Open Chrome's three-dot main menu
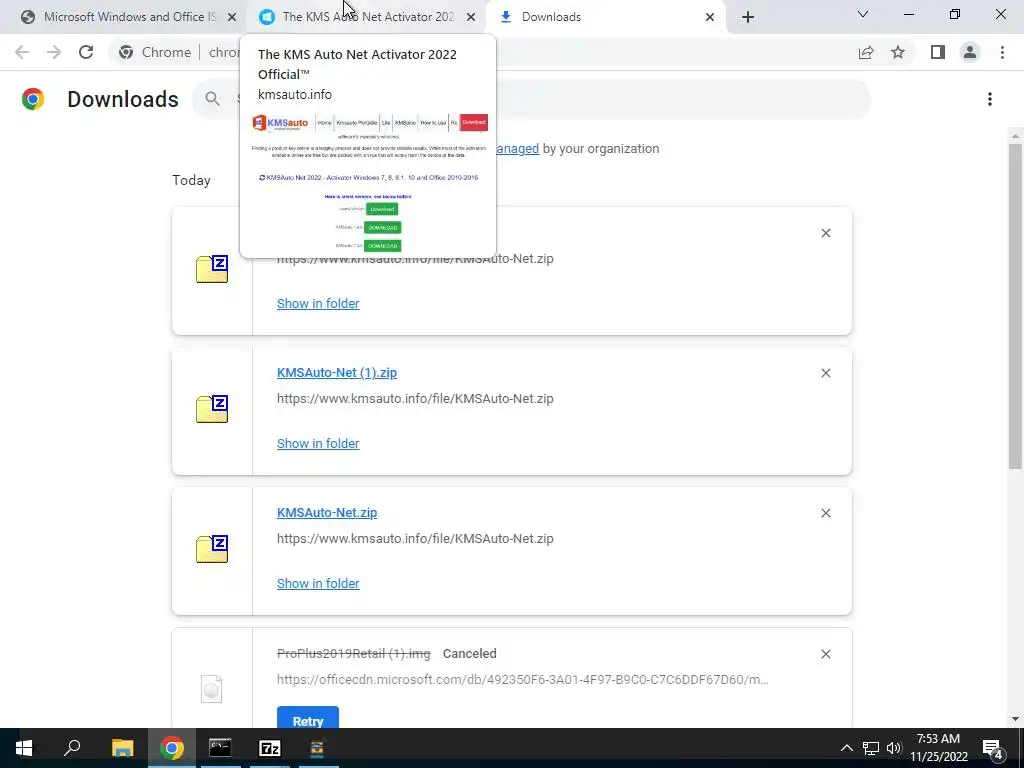 click(x=1002, y=52)
